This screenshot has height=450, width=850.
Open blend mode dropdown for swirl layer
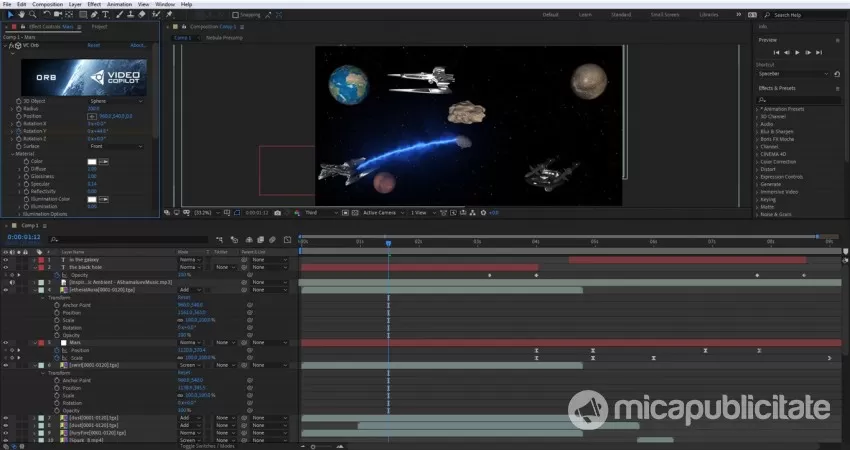point(190,365)
